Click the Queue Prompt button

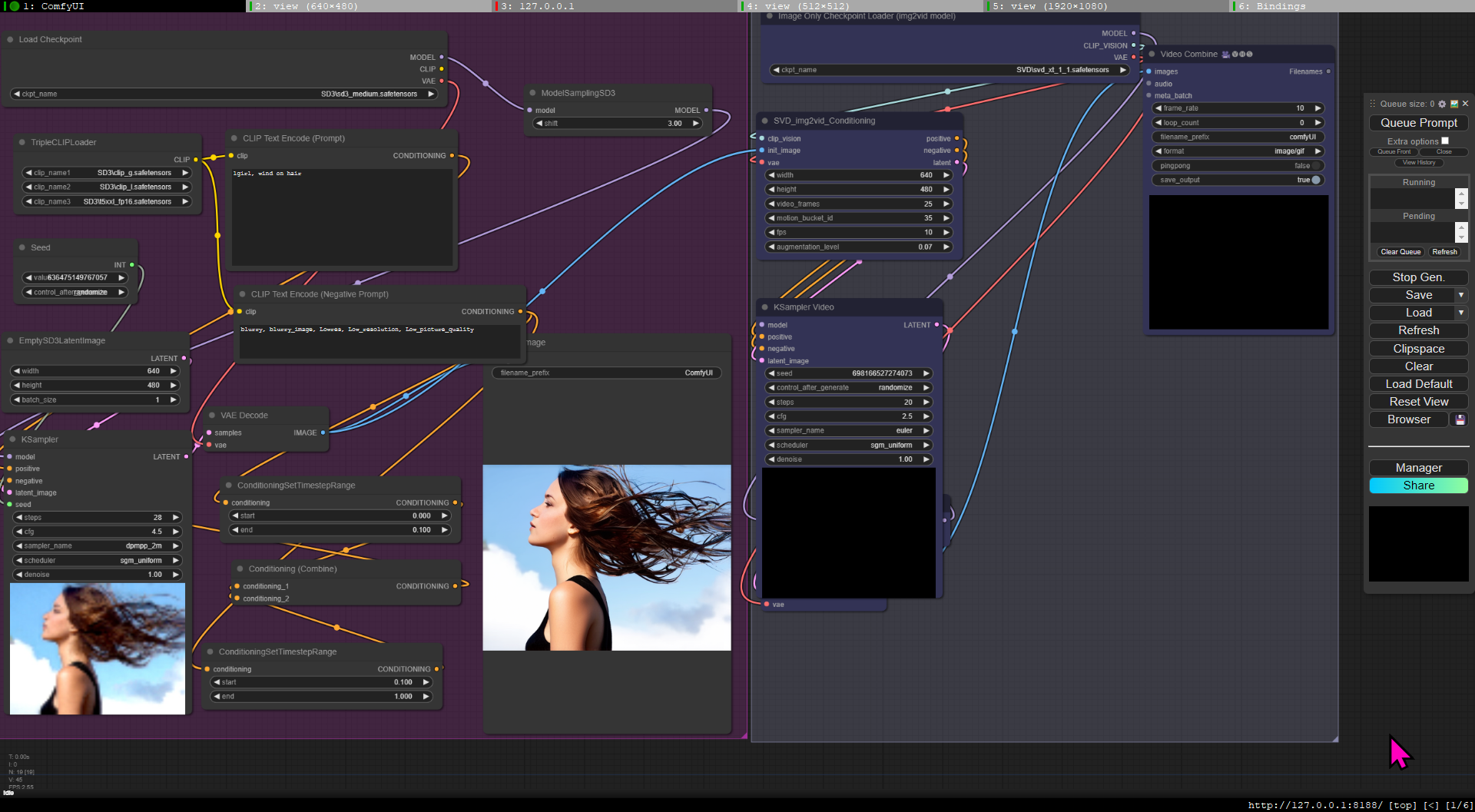click(x=1418, y=123)
